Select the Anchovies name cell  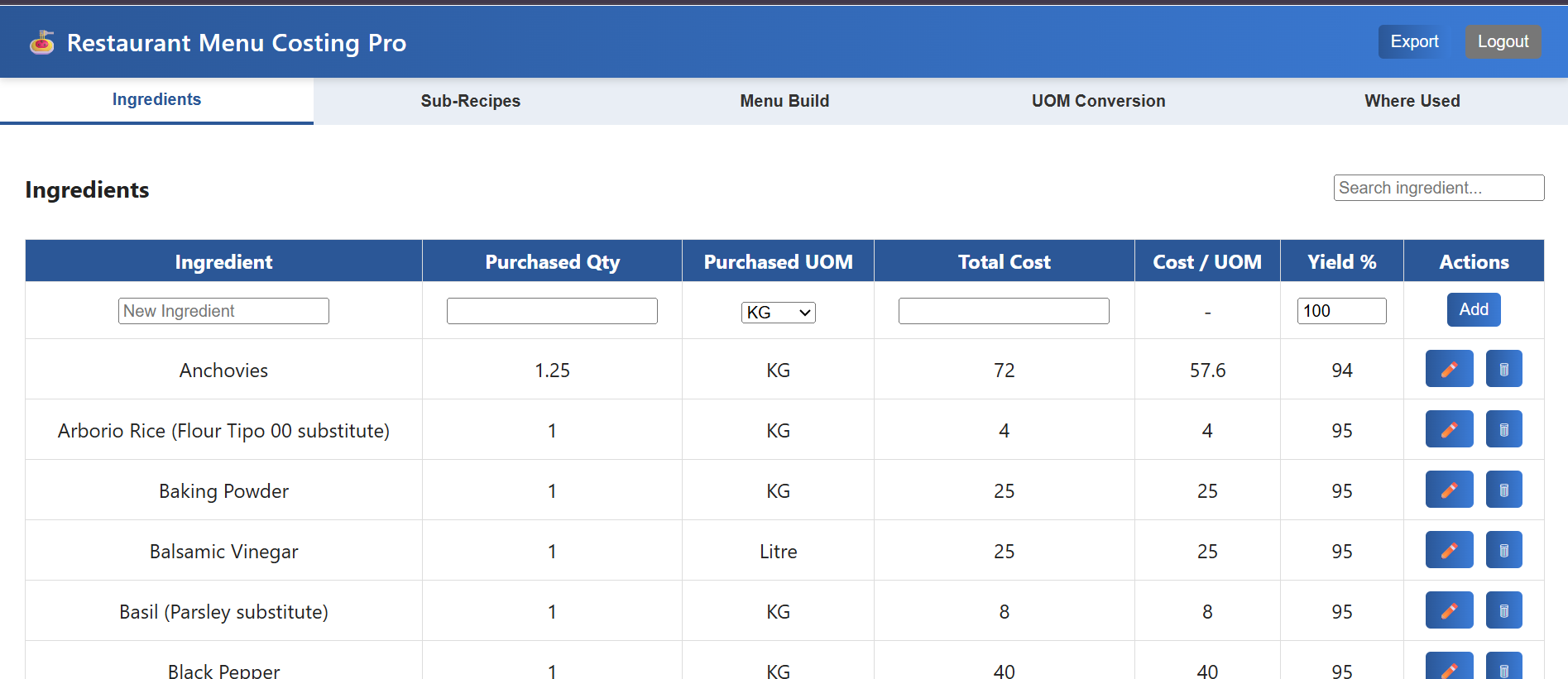[223, 370]
